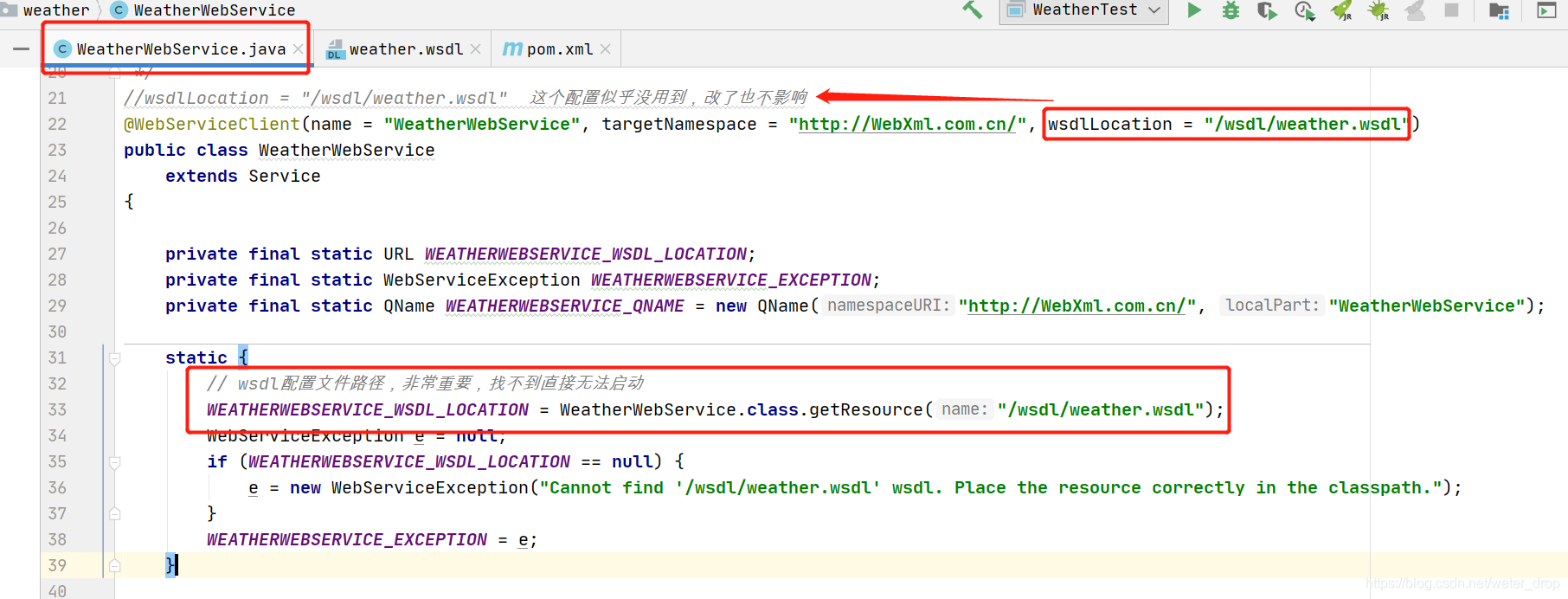Switch to the WeatherWebService.java tab
The height and width of the screenshot is (599, 1568).
[180, 49]
